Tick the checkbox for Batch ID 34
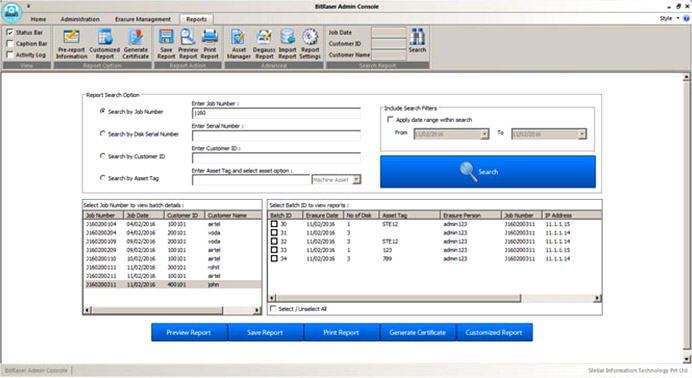Screen dimensions: 692x378 tap(274, 258)
